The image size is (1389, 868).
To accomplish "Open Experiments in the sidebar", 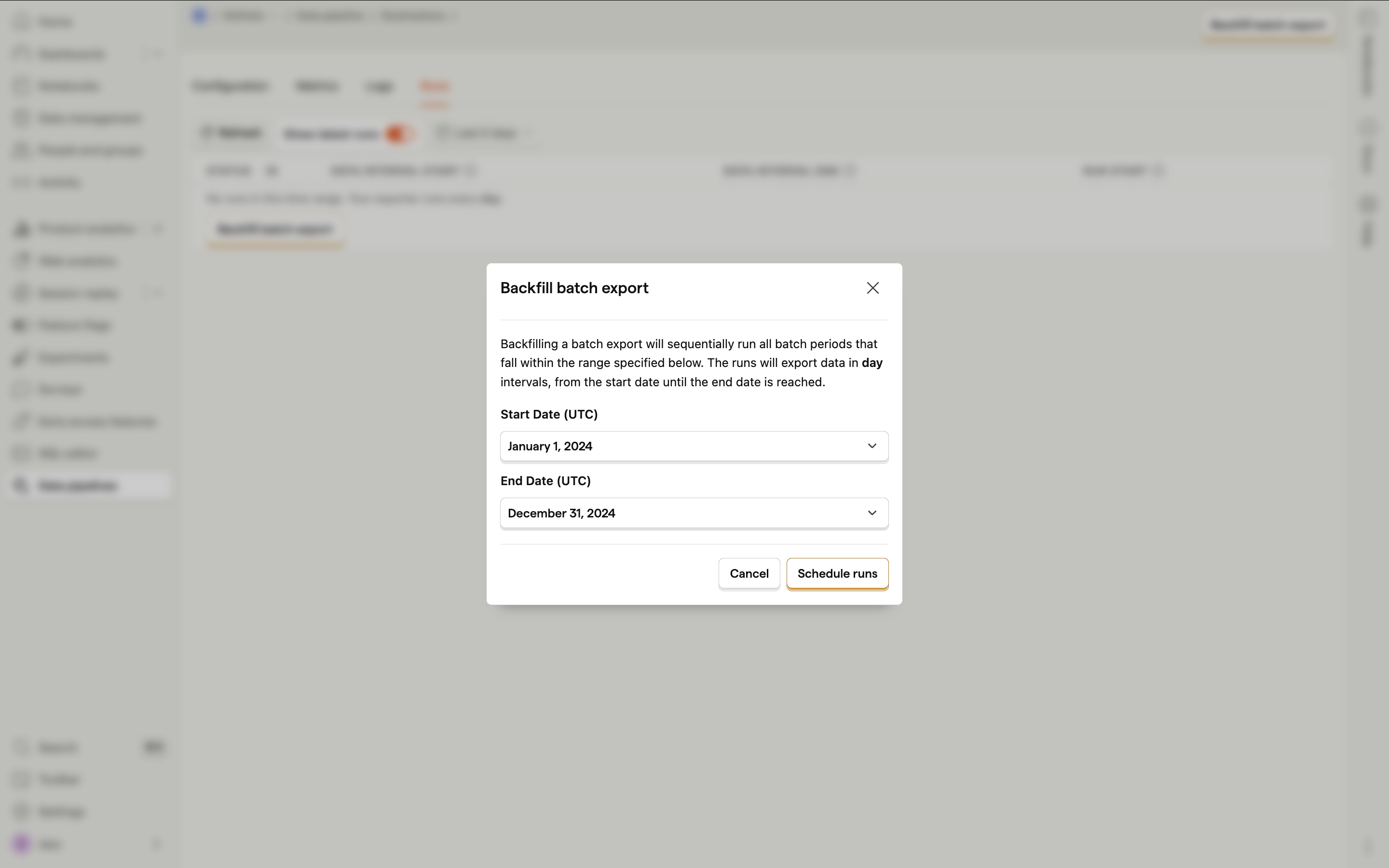I will pyautogui.click(x=73, y=358).
